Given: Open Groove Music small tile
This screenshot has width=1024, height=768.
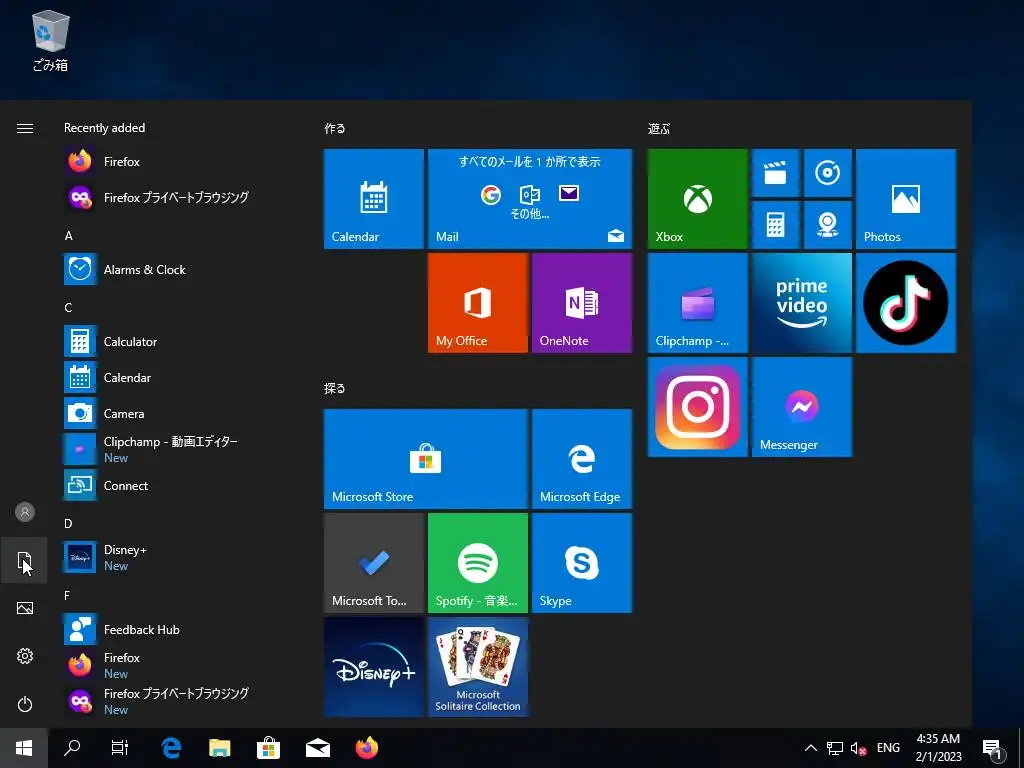Looking at the screenshot, I should [x=828, y=173].
